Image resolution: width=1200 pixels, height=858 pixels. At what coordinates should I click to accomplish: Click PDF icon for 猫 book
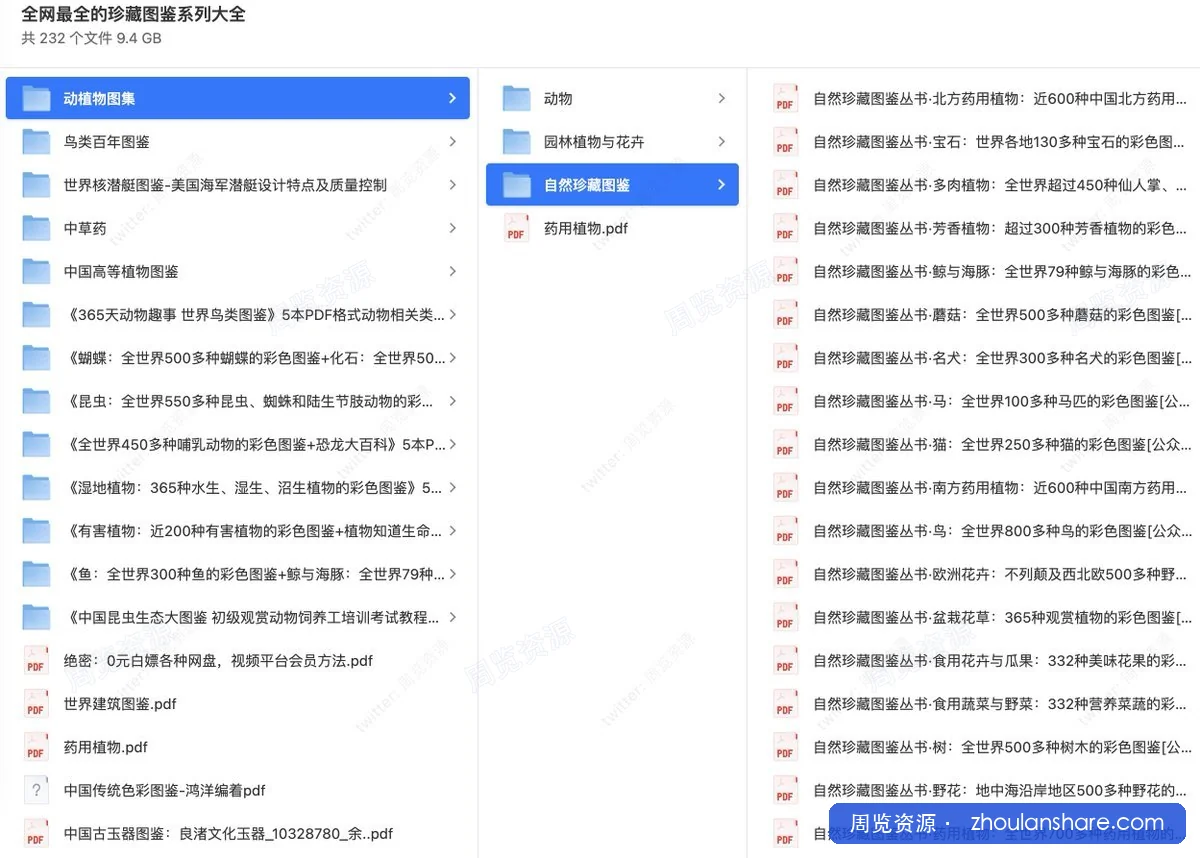click(785, 444)
